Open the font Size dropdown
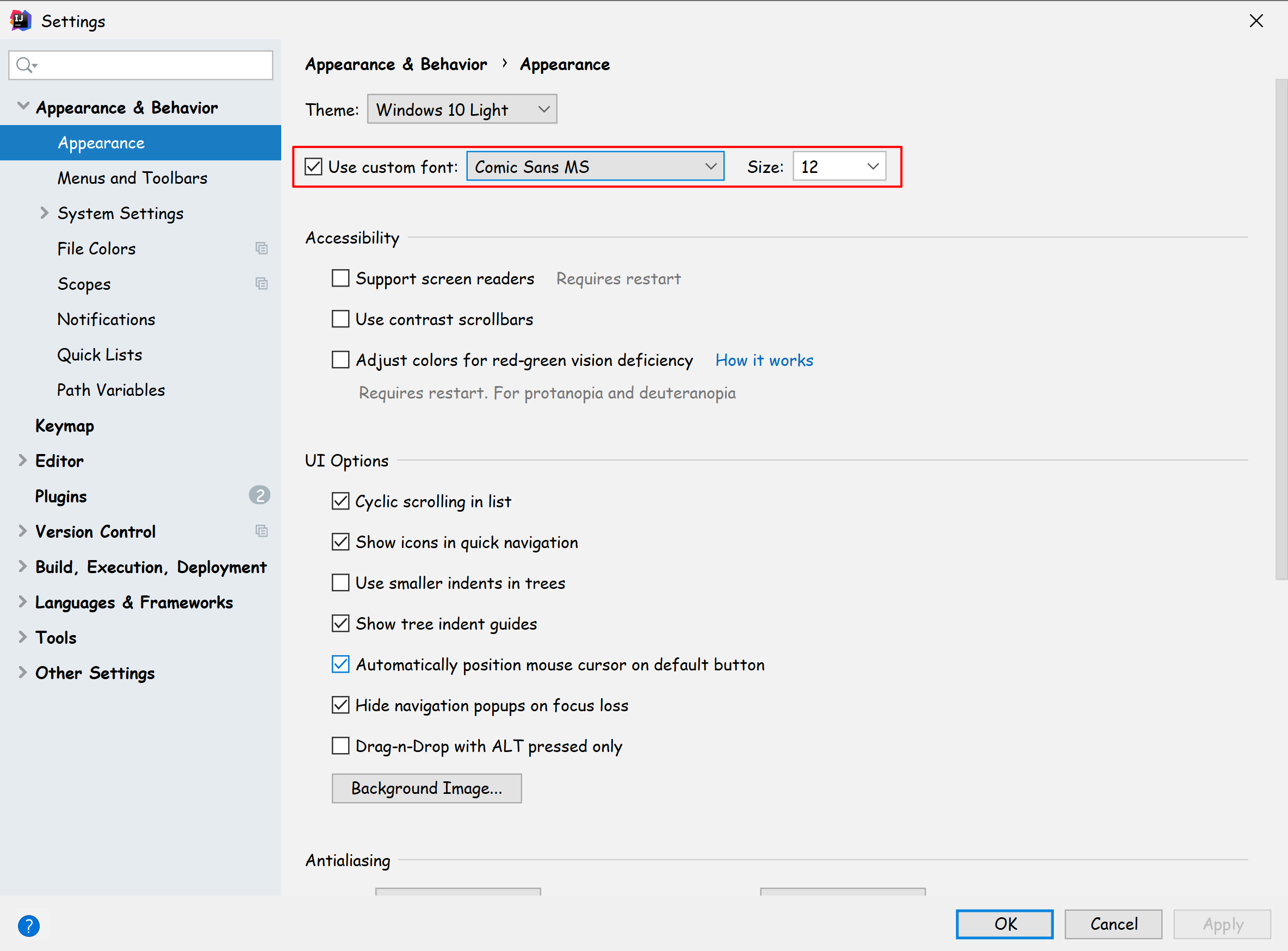Viewport: 1288px width, 951px height. click(x=839, y=166)
